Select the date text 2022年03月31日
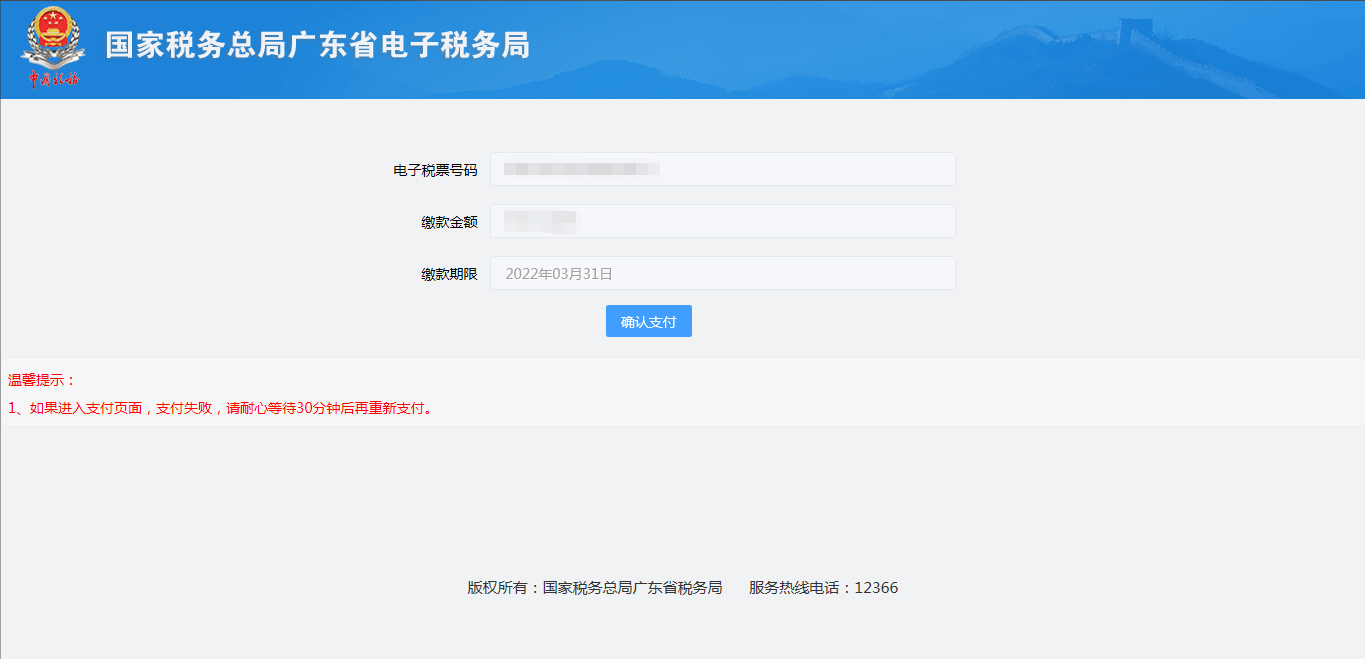This screenshot has height=659, width=1365. coord(558,273)
